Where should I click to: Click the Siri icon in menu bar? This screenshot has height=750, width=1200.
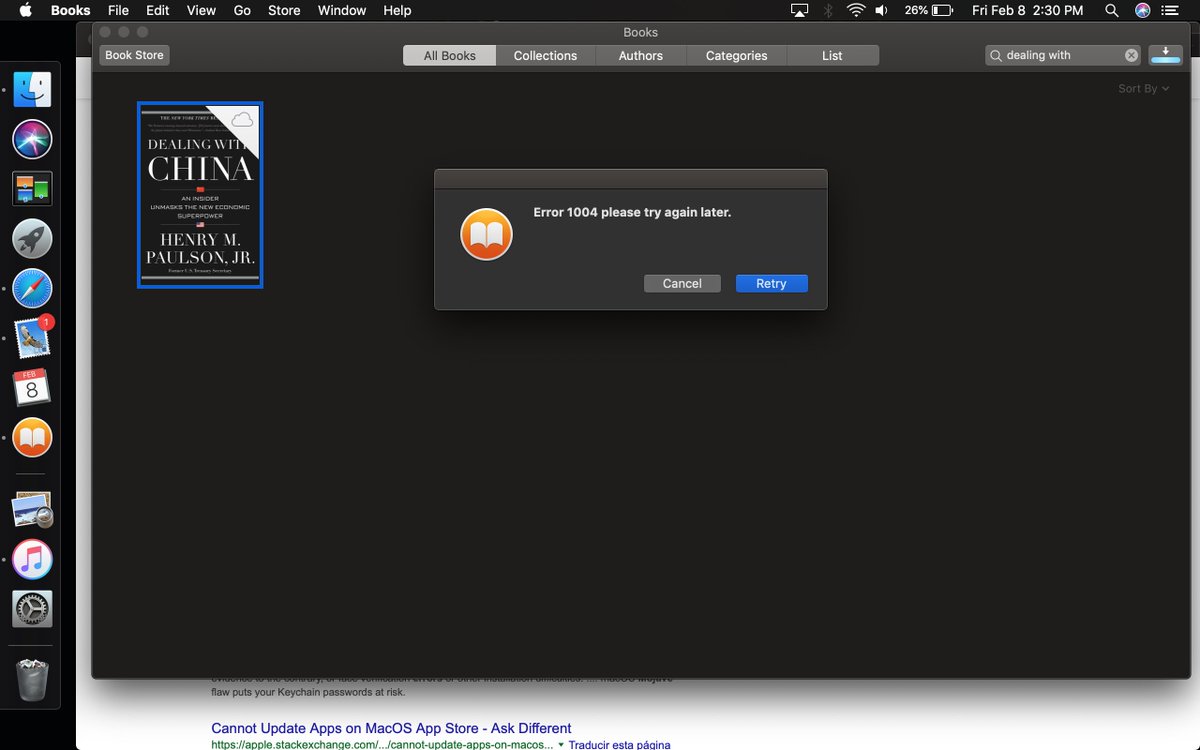click(1143, 10)
